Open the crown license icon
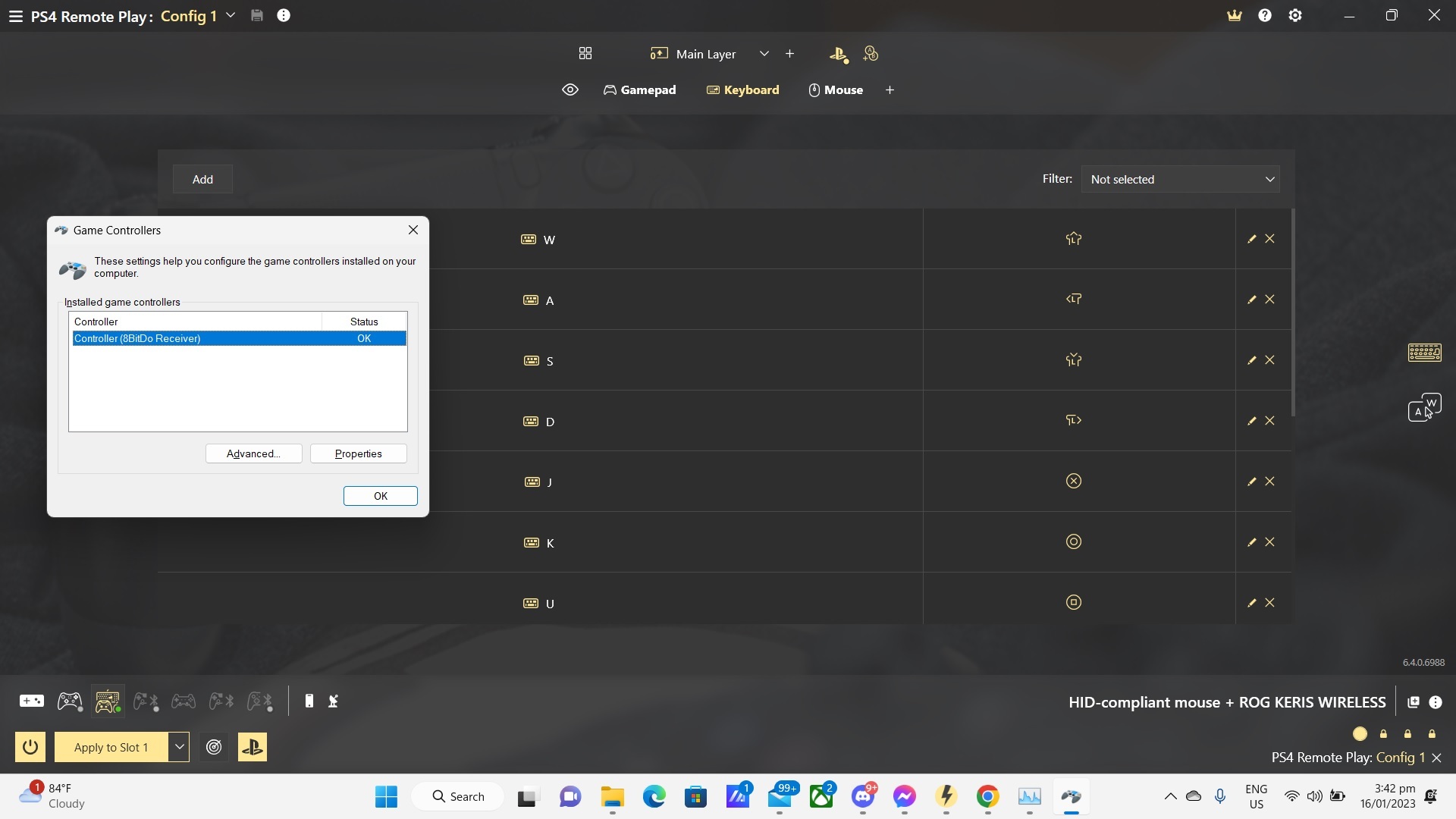 1235,16
